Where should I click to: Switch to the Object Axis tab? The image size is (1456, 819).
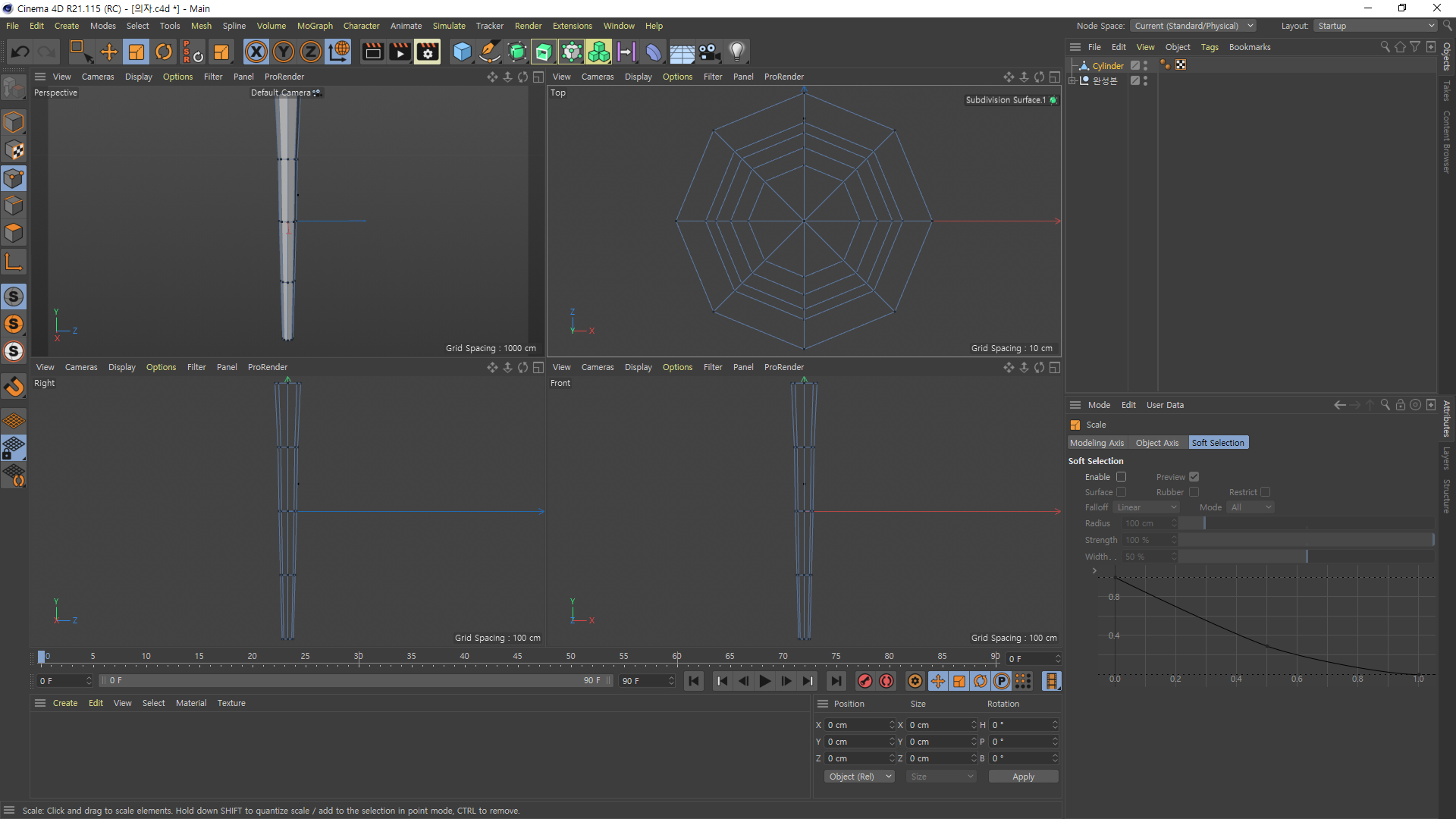point(1156,443)
